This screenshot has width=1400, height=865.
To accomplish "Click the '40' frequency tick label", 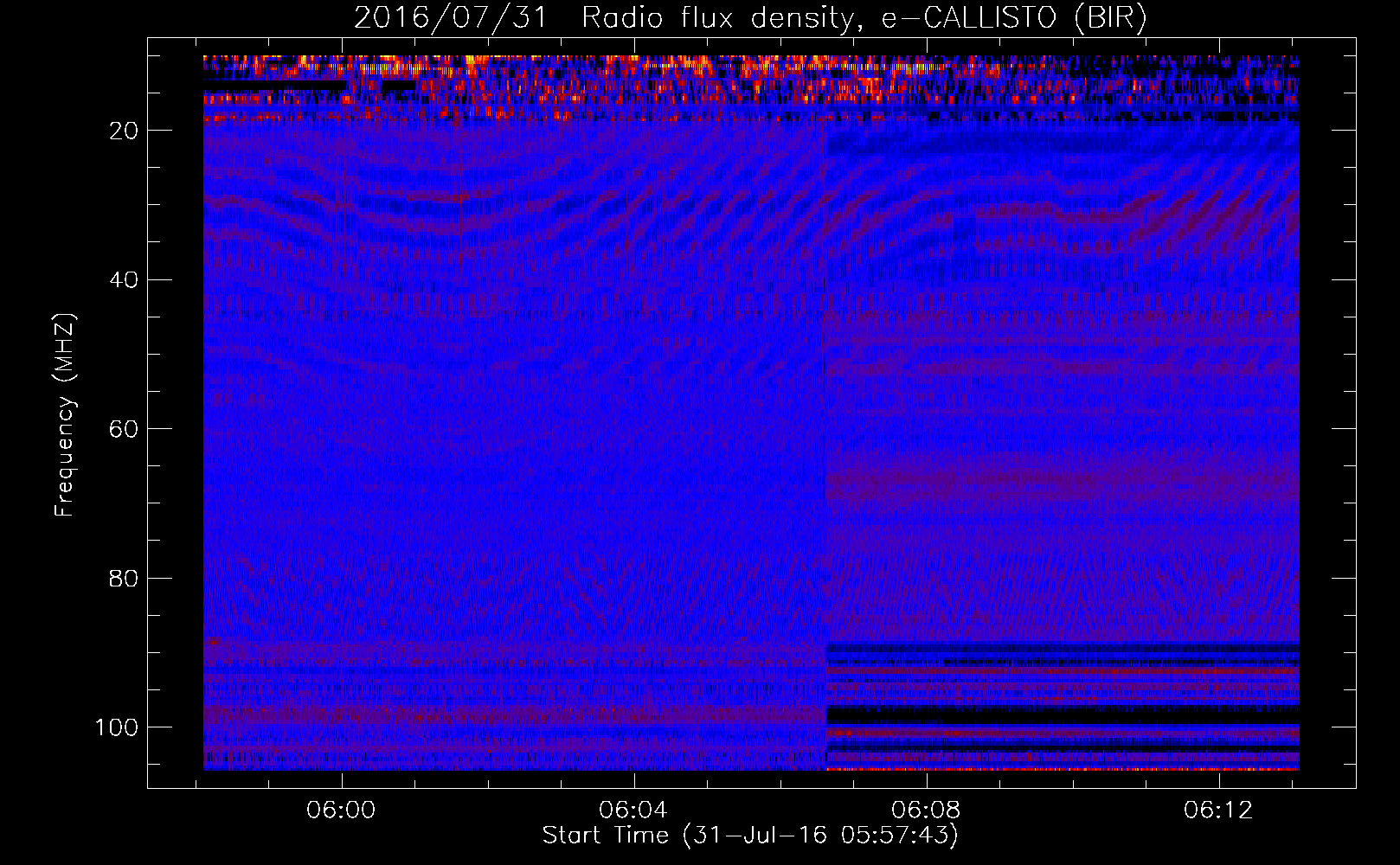I will coord(124,280).
